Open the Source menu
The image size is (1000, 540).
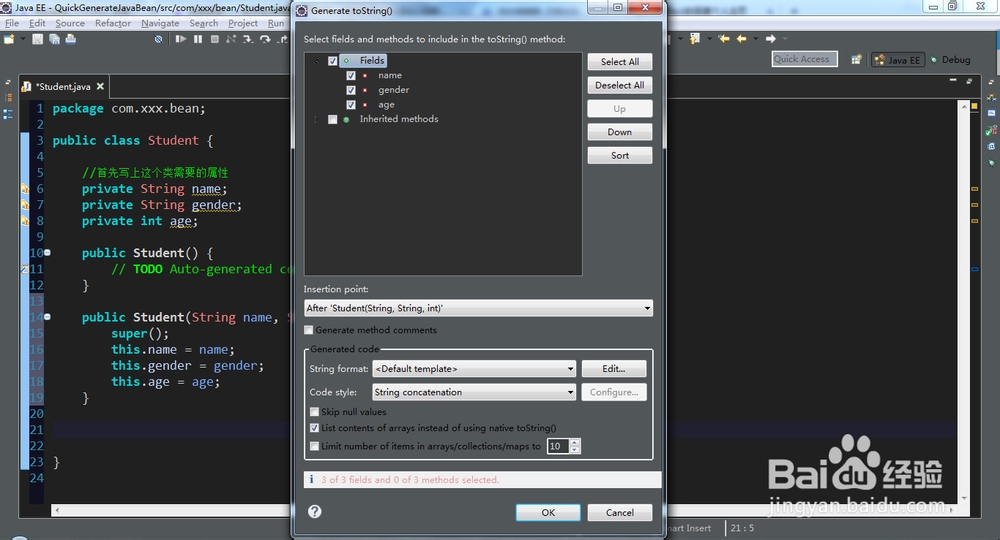click(70, 23)
